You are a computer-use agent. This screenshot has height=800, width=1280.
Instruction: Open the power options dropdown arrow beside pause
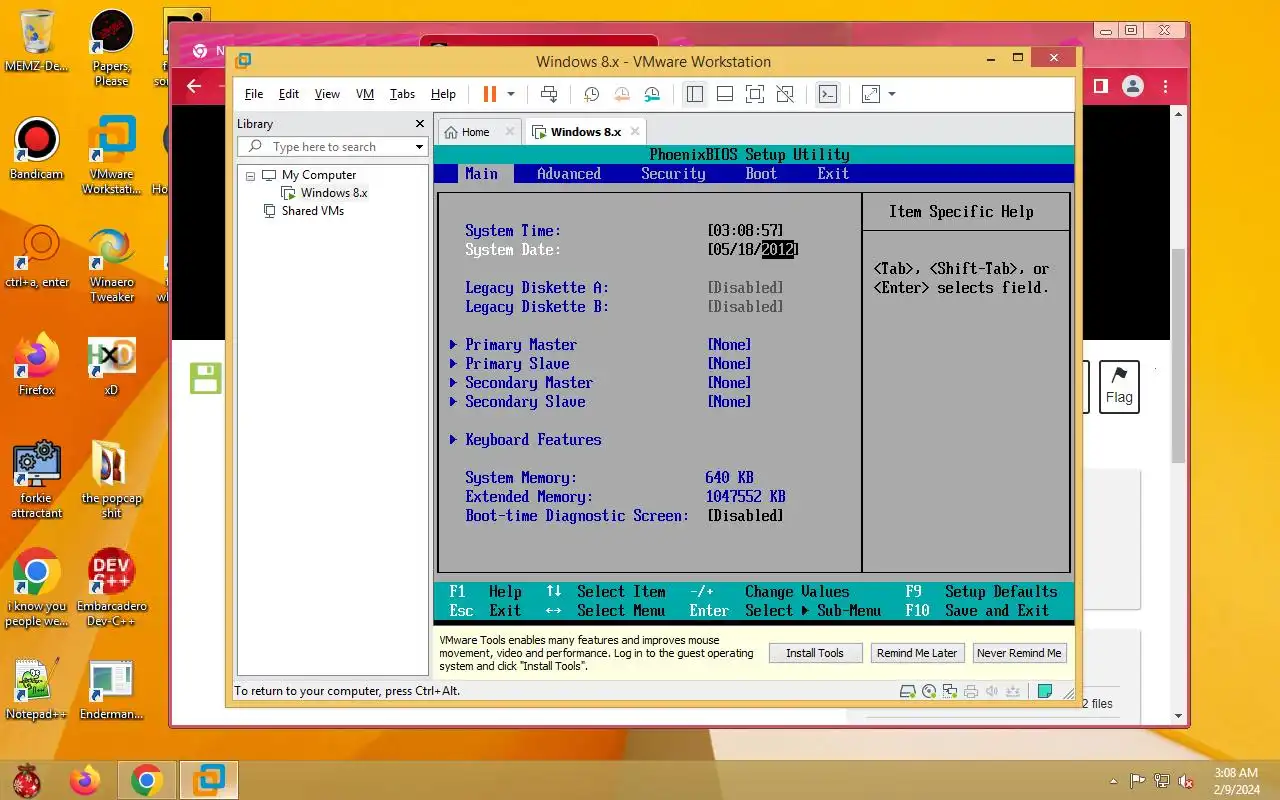(511, 94)
